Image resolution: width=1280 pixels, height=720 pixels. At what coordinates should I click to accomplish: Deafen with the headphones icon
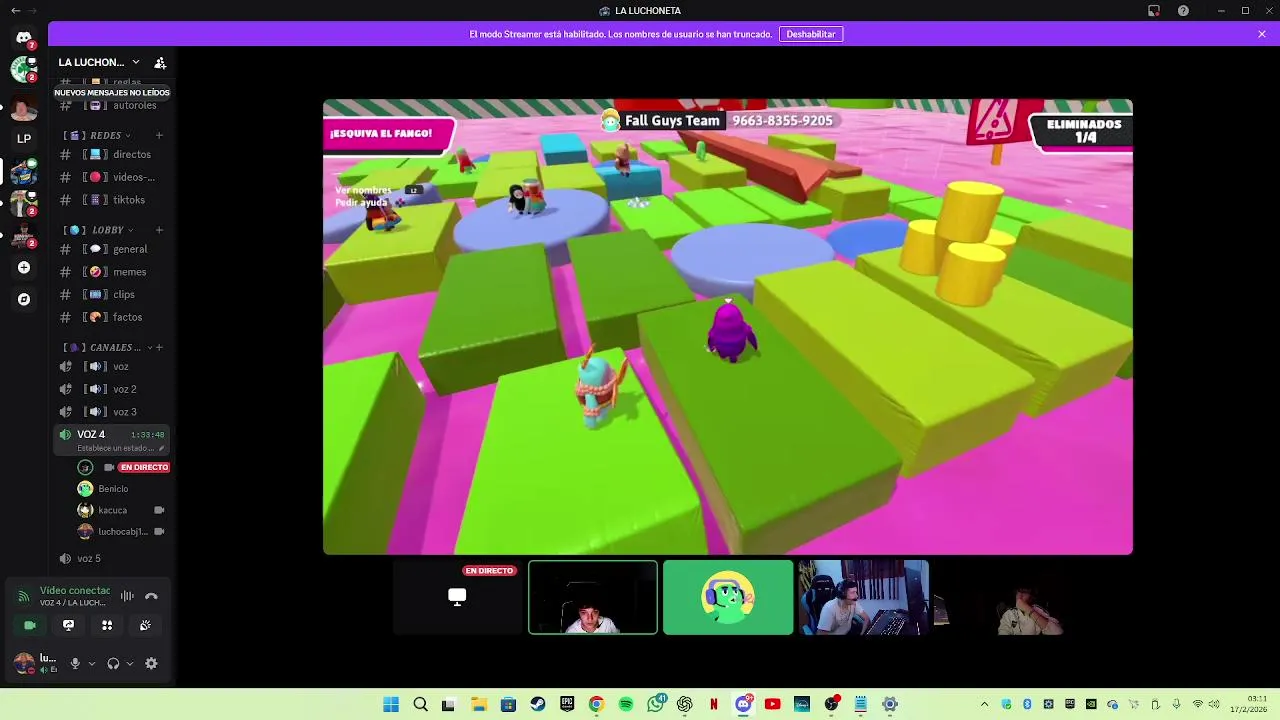pyautogui.click(x=113, y=663)
